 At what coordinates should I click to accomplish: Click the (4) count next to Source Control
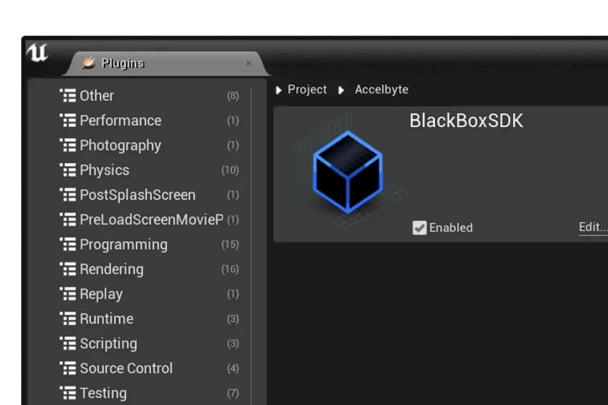pyautogui.click(x=233, y=368)
